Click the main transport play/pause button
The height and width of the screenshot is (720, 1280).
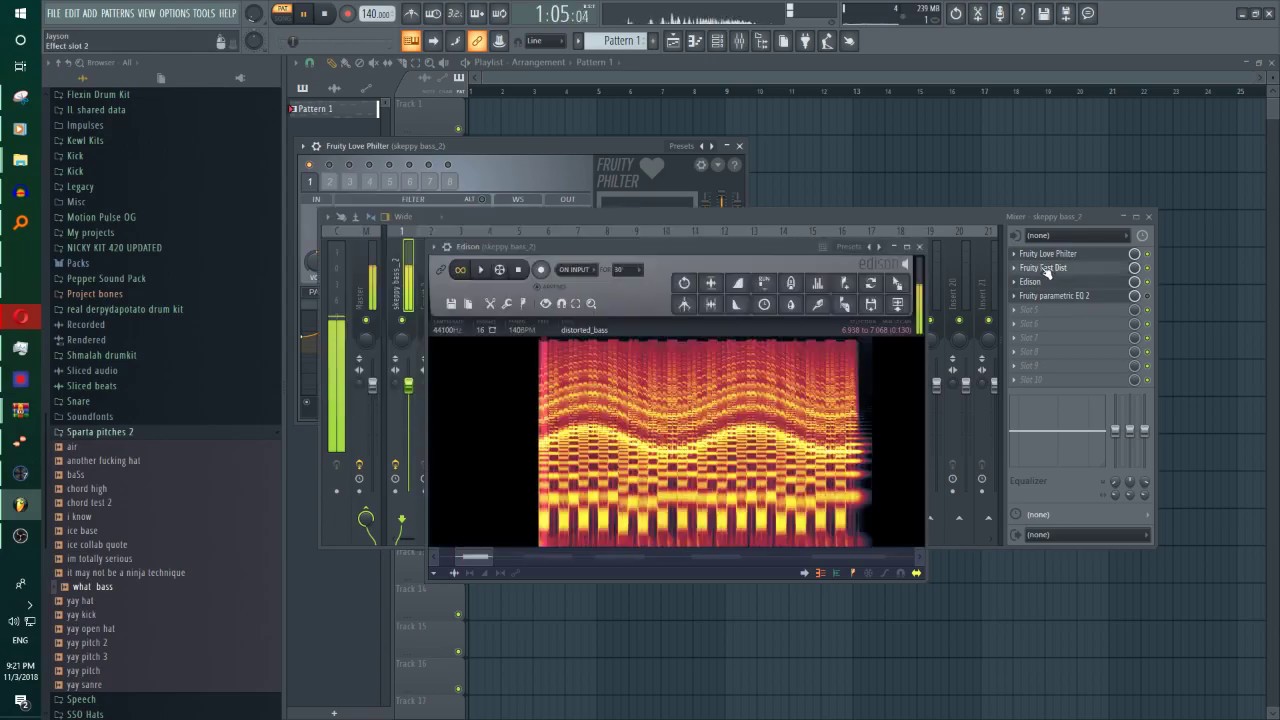pos(303,14)
